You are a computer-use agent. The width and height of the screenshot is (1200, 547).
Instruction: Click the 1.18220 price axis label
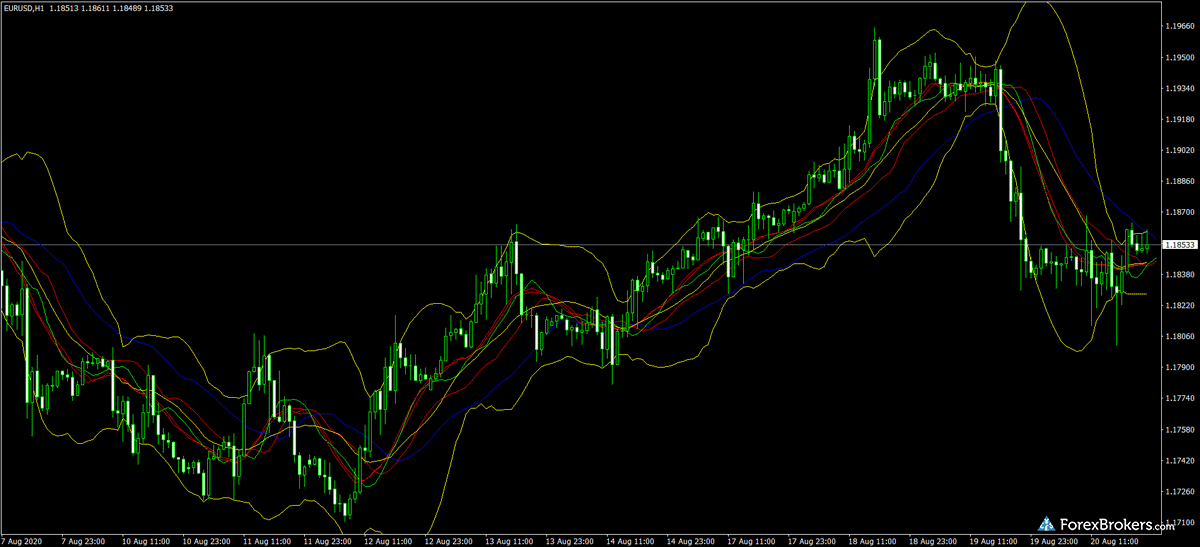[x=1176, y=305]
